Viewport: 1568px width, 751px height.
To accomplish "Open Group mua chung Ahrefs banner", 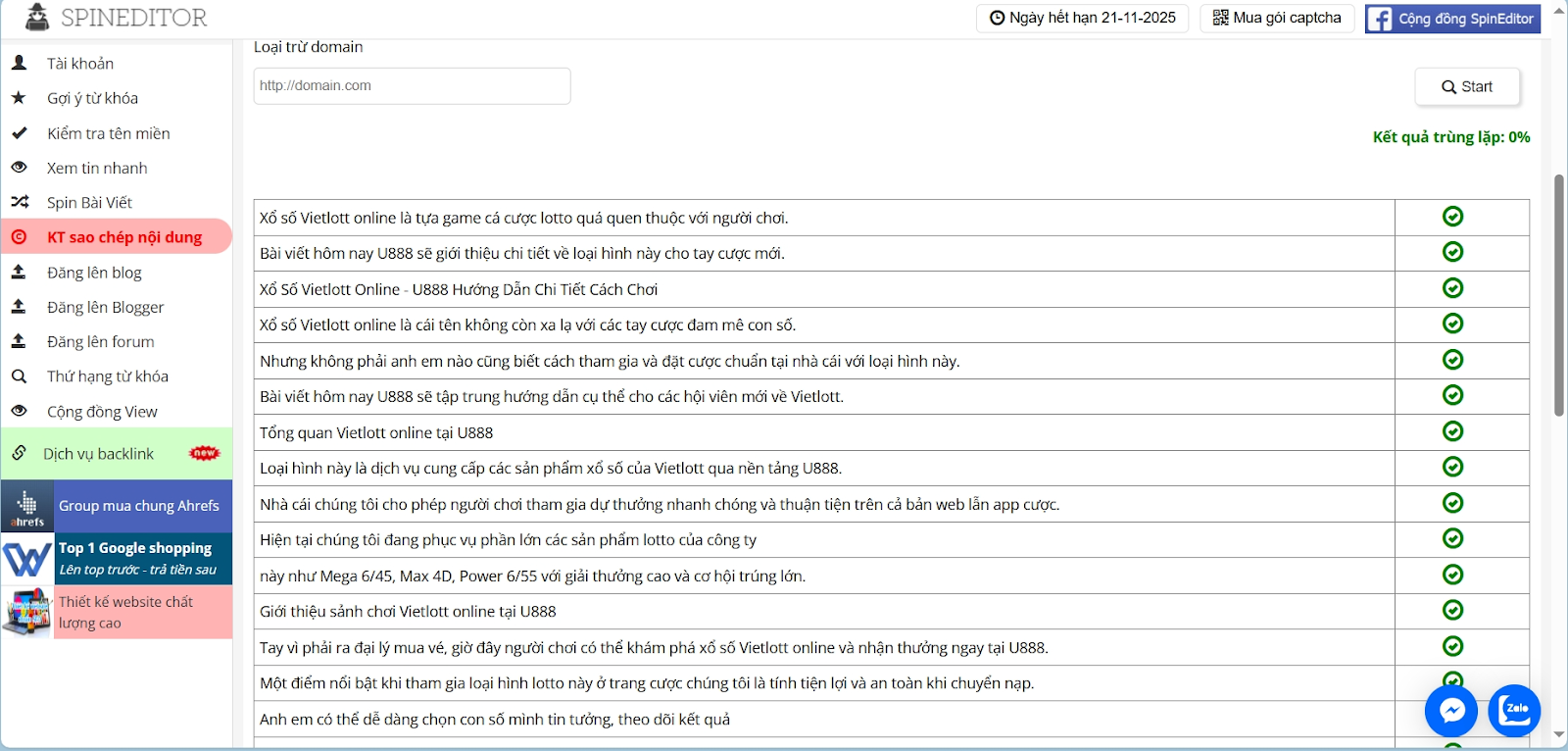I will 117,506.
